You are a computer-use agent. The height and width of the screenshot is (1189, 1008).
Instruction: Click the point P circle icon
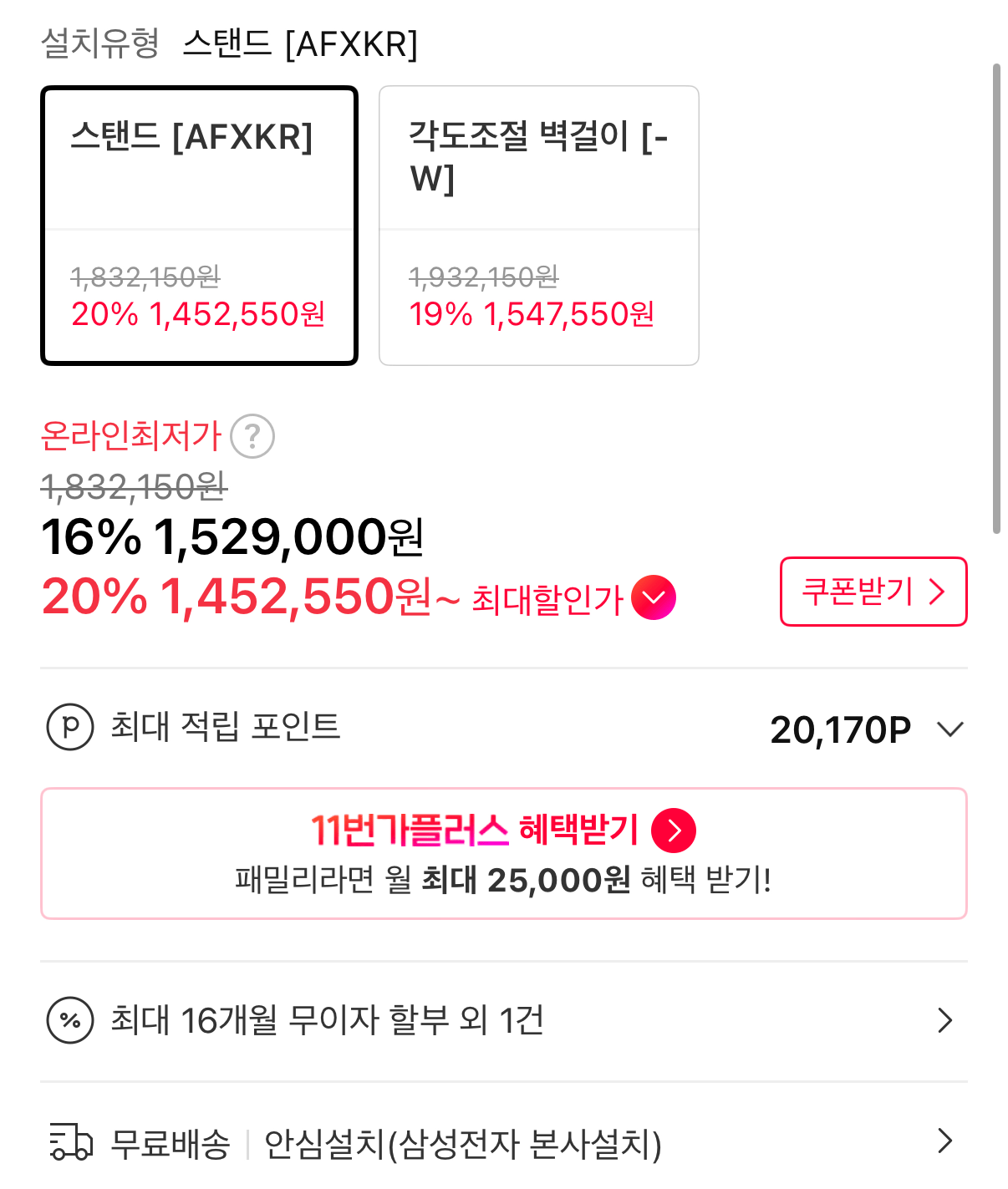[70, 727]
